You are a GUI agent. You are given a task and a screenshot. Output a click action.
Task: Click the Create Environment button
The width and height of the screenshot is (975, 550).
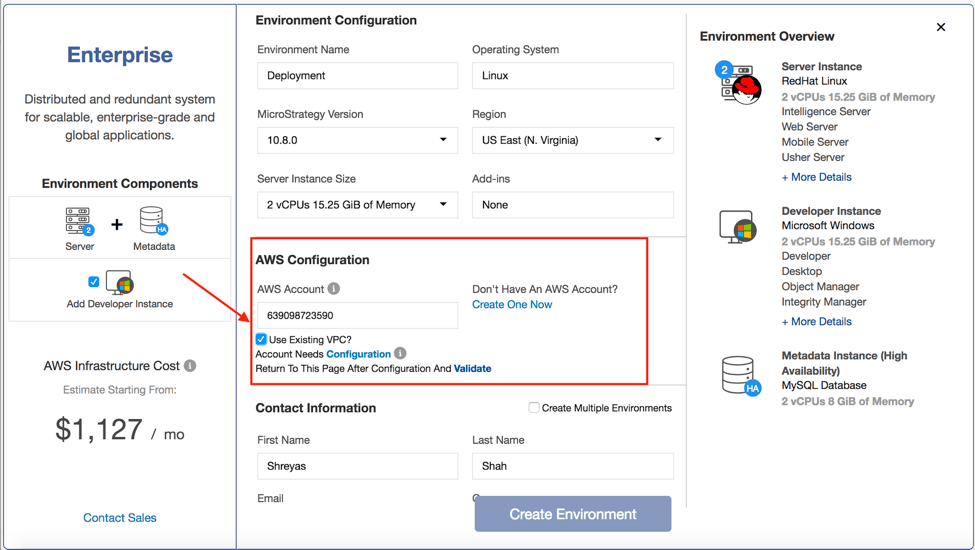[573, 514]
